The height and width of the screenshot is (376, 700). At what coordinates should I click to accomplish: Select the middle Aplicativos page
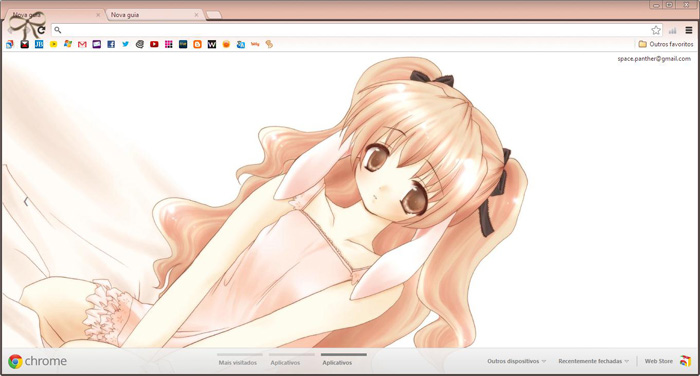[x=285, y=363]
